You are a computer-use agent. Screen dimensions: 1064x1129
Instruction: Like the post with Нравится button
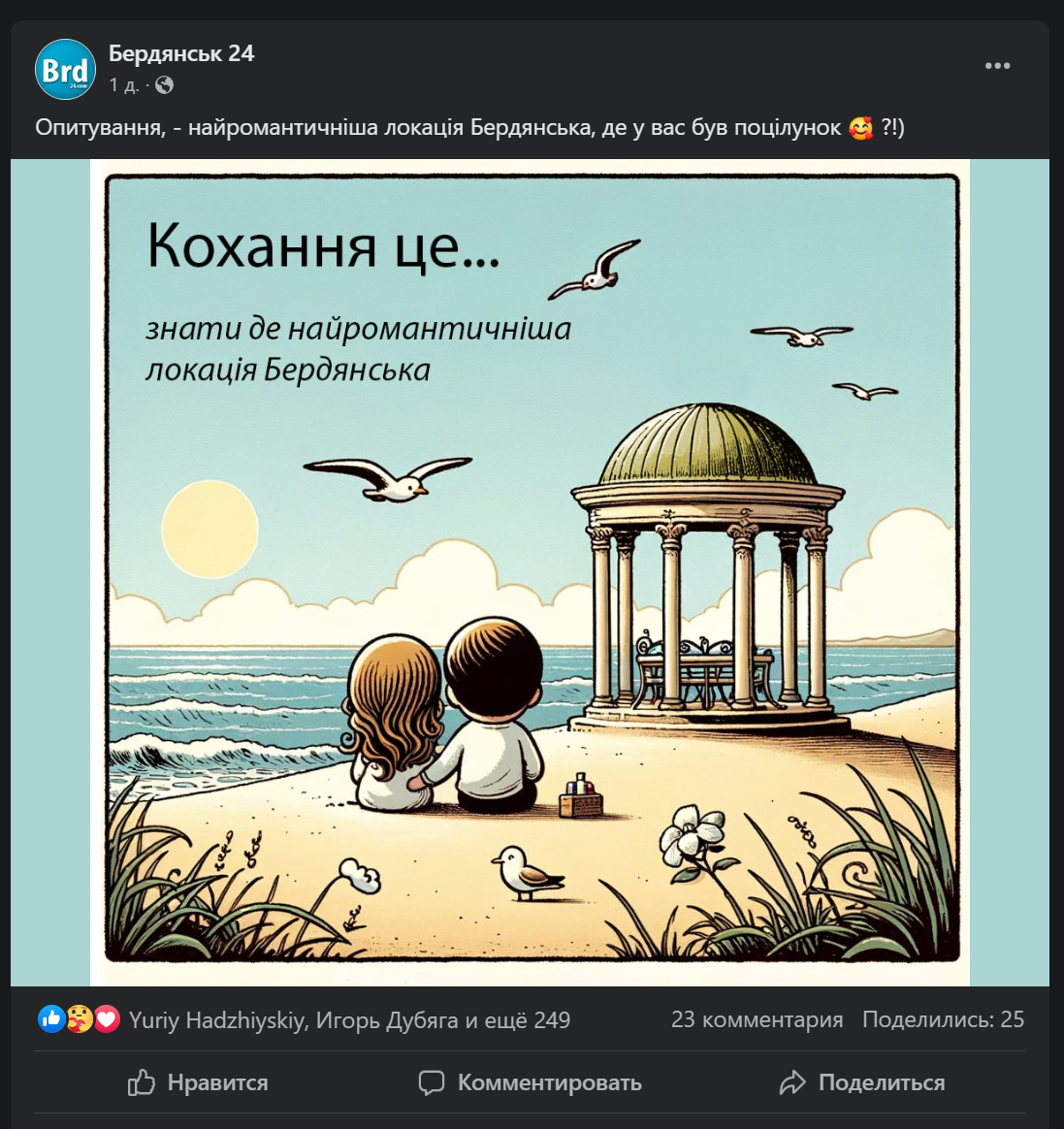(197, 1082)
